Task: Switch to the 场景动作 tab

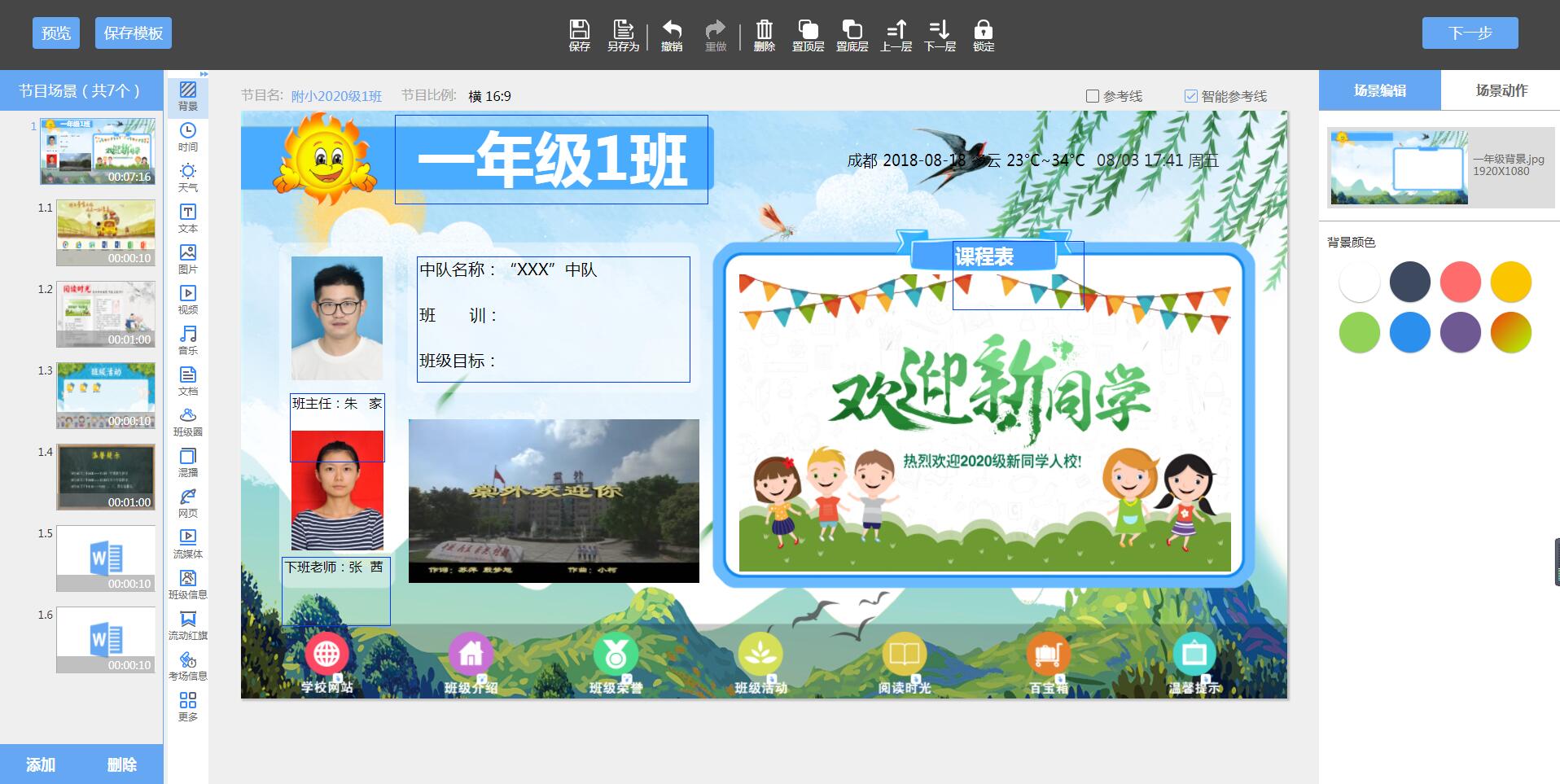Action: click(1501, 90)
